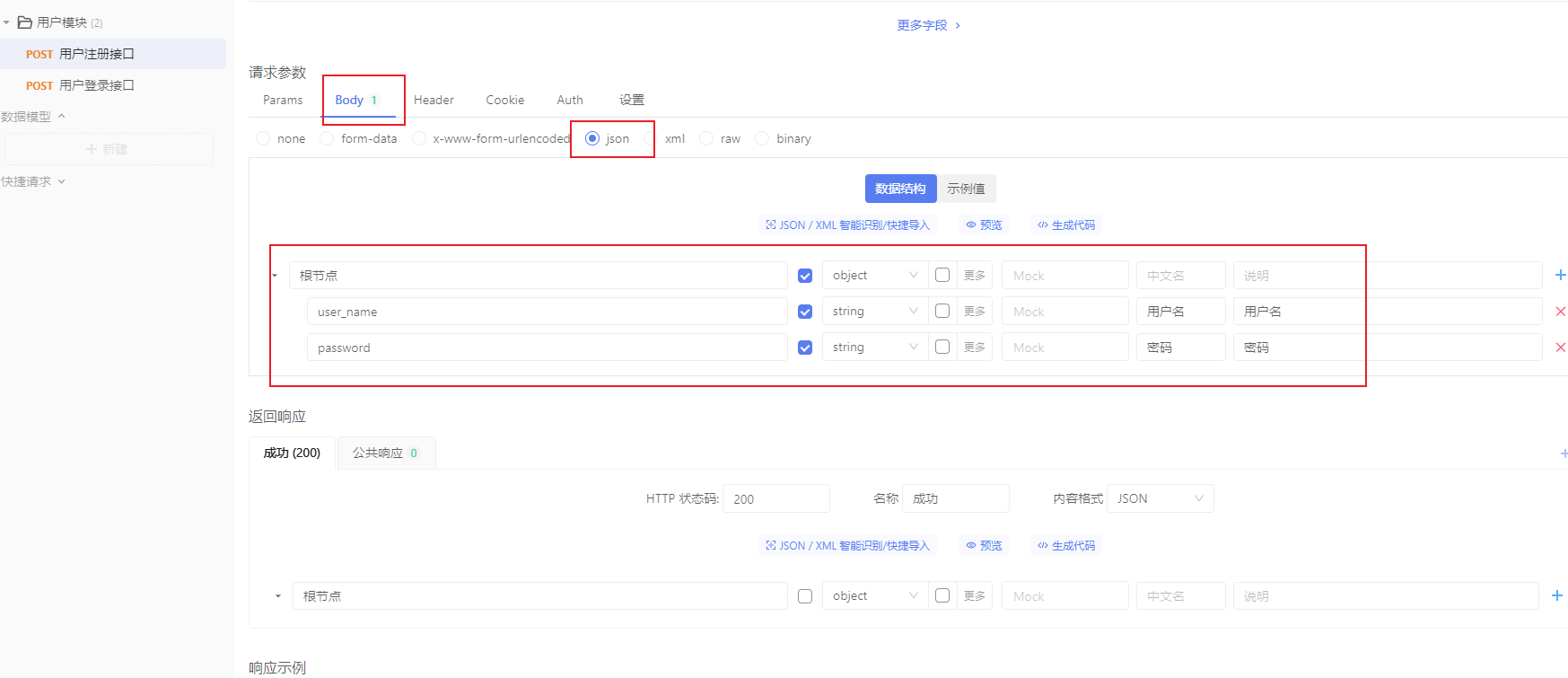The image size is (1568, 678).
Task: Switch to the 设置 tab
Action: [632, 100]
